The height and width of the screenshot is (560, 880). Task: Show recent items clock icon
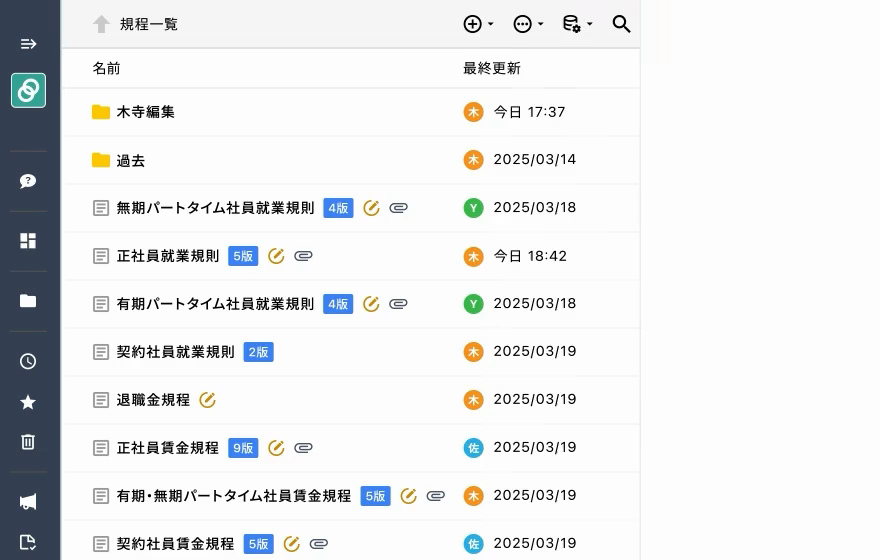point(28,361)
